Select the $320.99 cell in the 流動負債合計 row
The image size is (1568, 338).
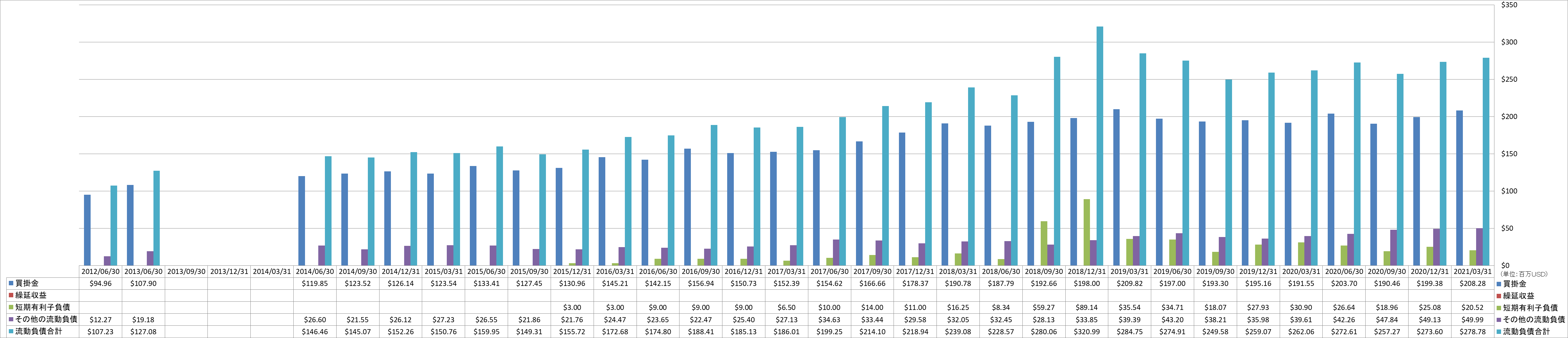(x=1086, y=331)
